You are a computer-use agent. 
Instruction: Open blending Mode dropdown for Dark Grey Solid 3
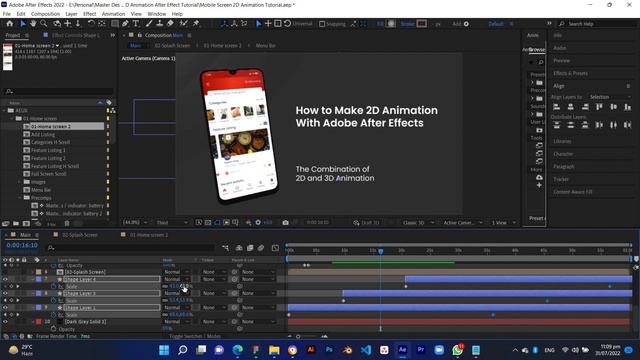click(x=176, y=322)
